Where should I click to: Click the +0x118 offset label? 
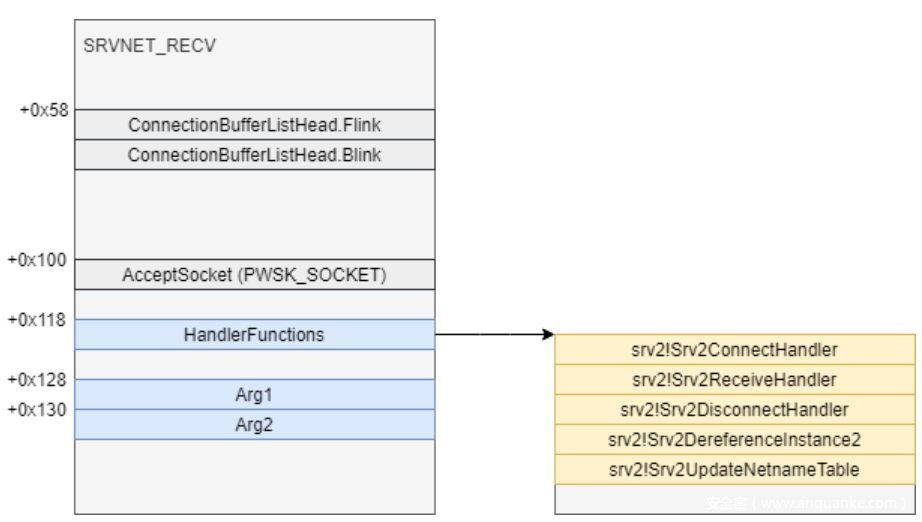[37, 320]
